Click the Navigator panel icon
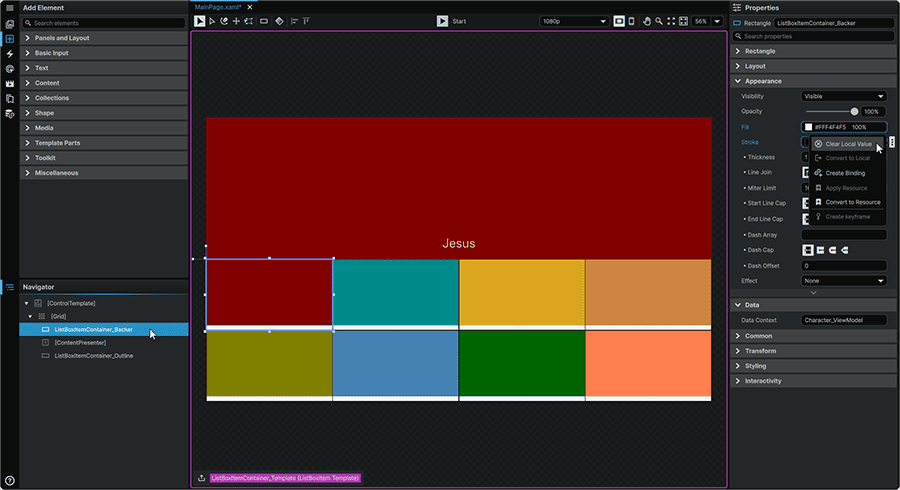The height and width of the screenshot is (490, 900). [9, 287]
